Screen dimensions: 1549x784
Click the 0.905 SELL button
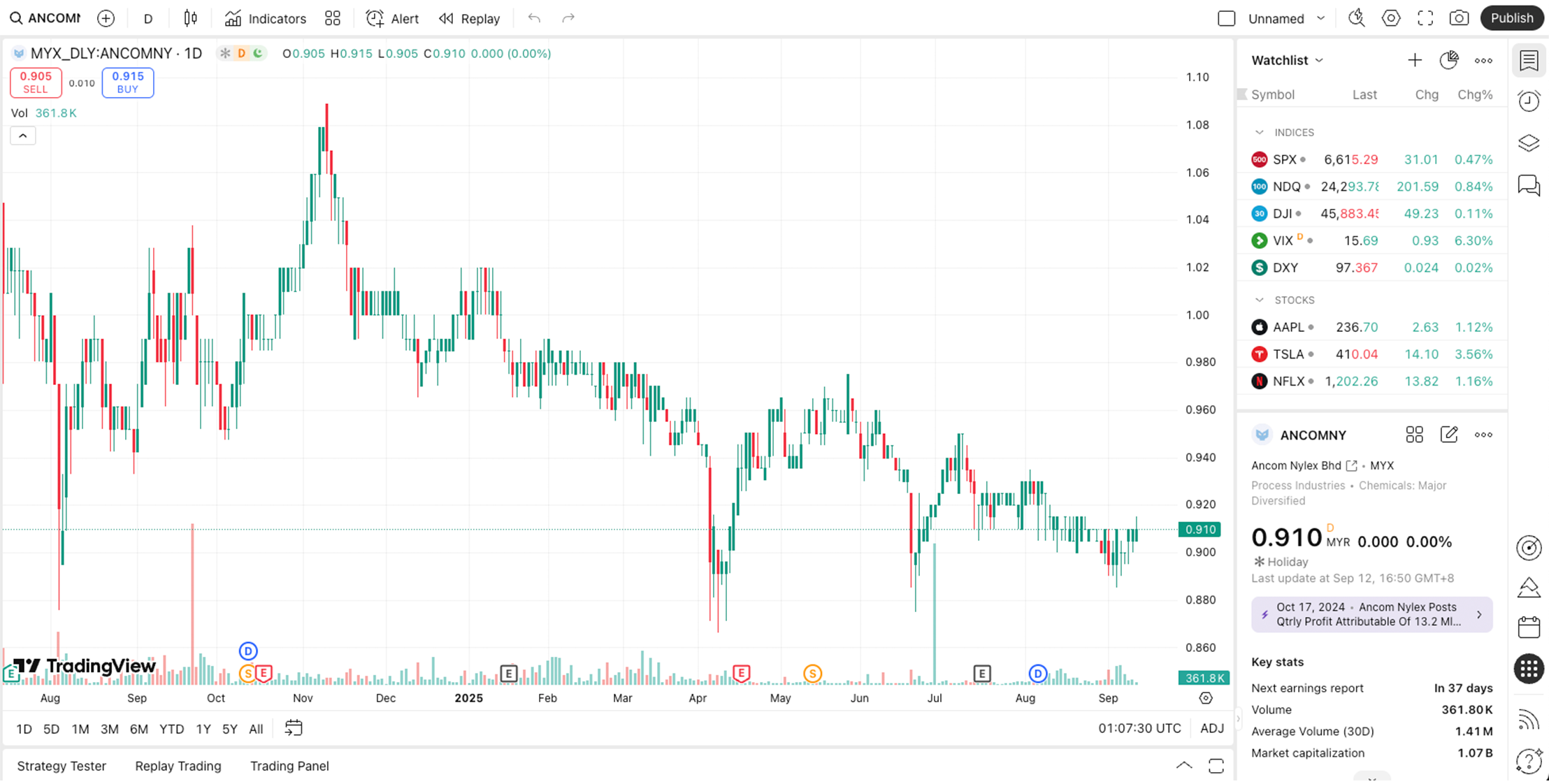36,82
